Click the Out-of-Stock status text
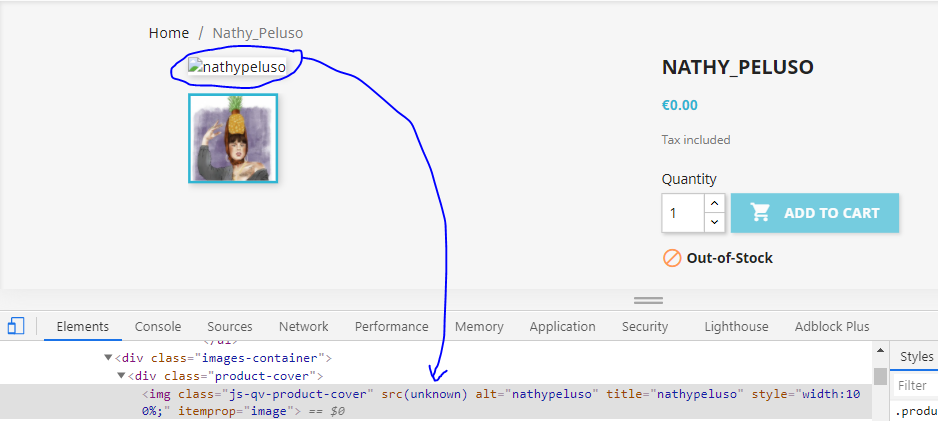This screenshot has height=421, width=938. (729, 258)
